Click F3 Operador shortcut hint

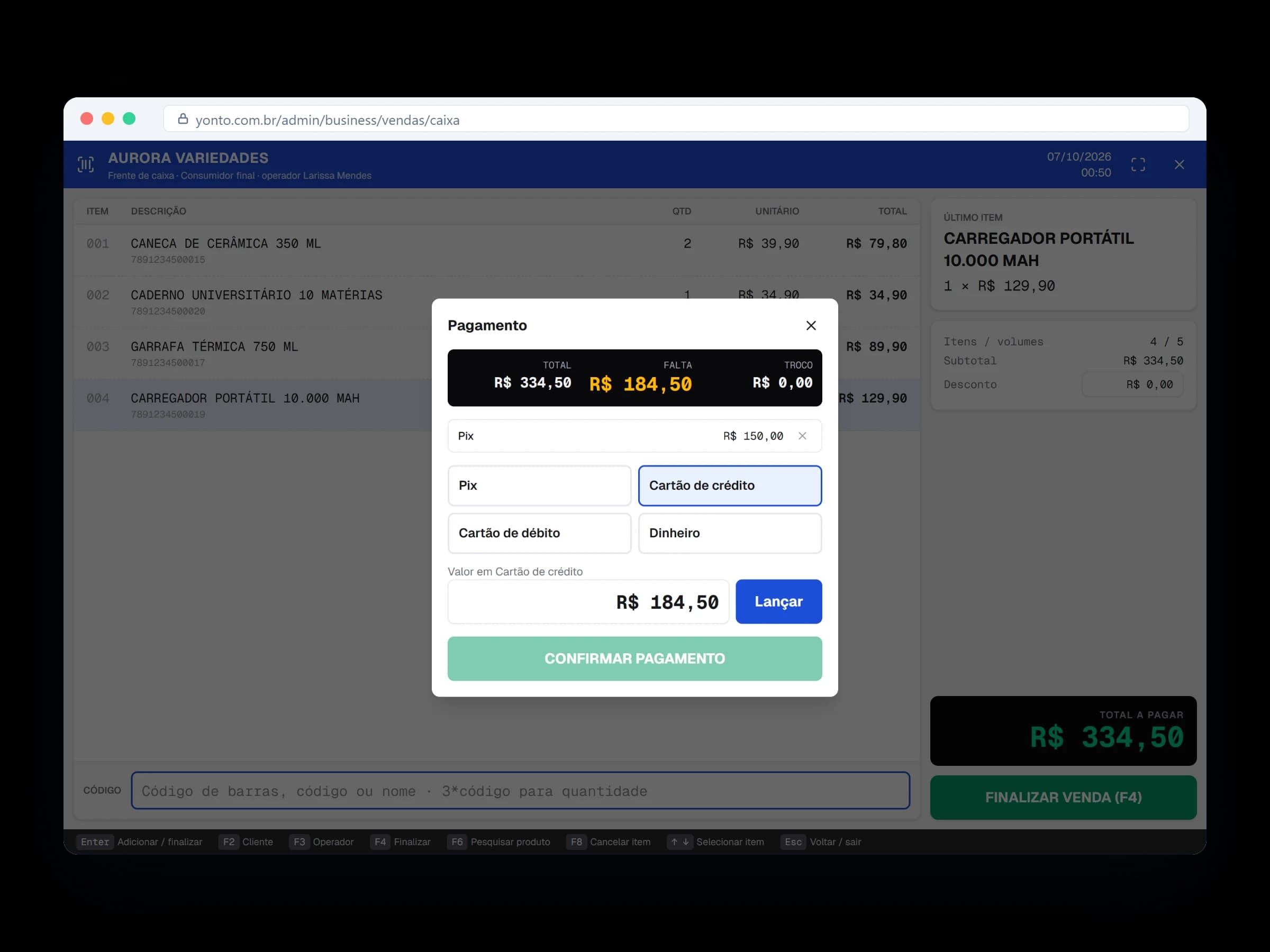322,842
